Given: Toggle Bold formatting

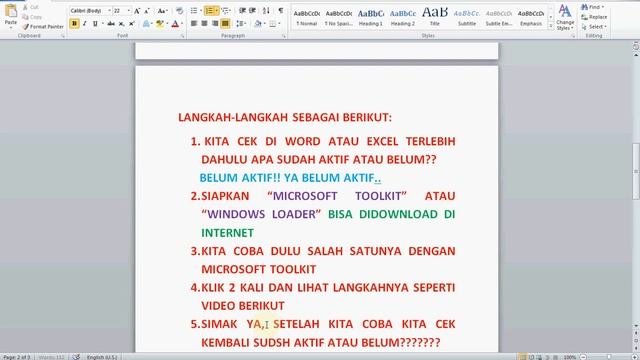Looking at the screenshot, I should point(74,24).
